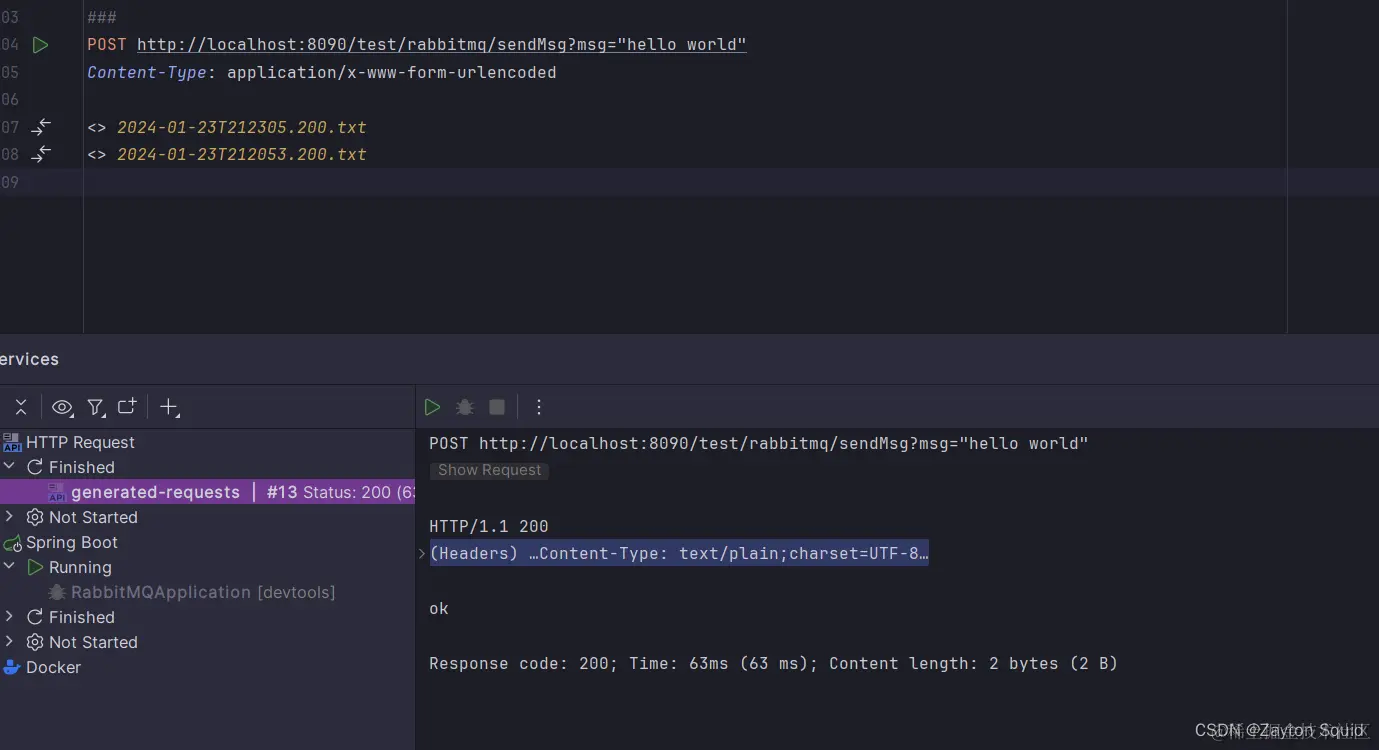Viewport: 1379px width, 750px height.
Task: Click the Docker whale icon
Action: coord(12,667)
